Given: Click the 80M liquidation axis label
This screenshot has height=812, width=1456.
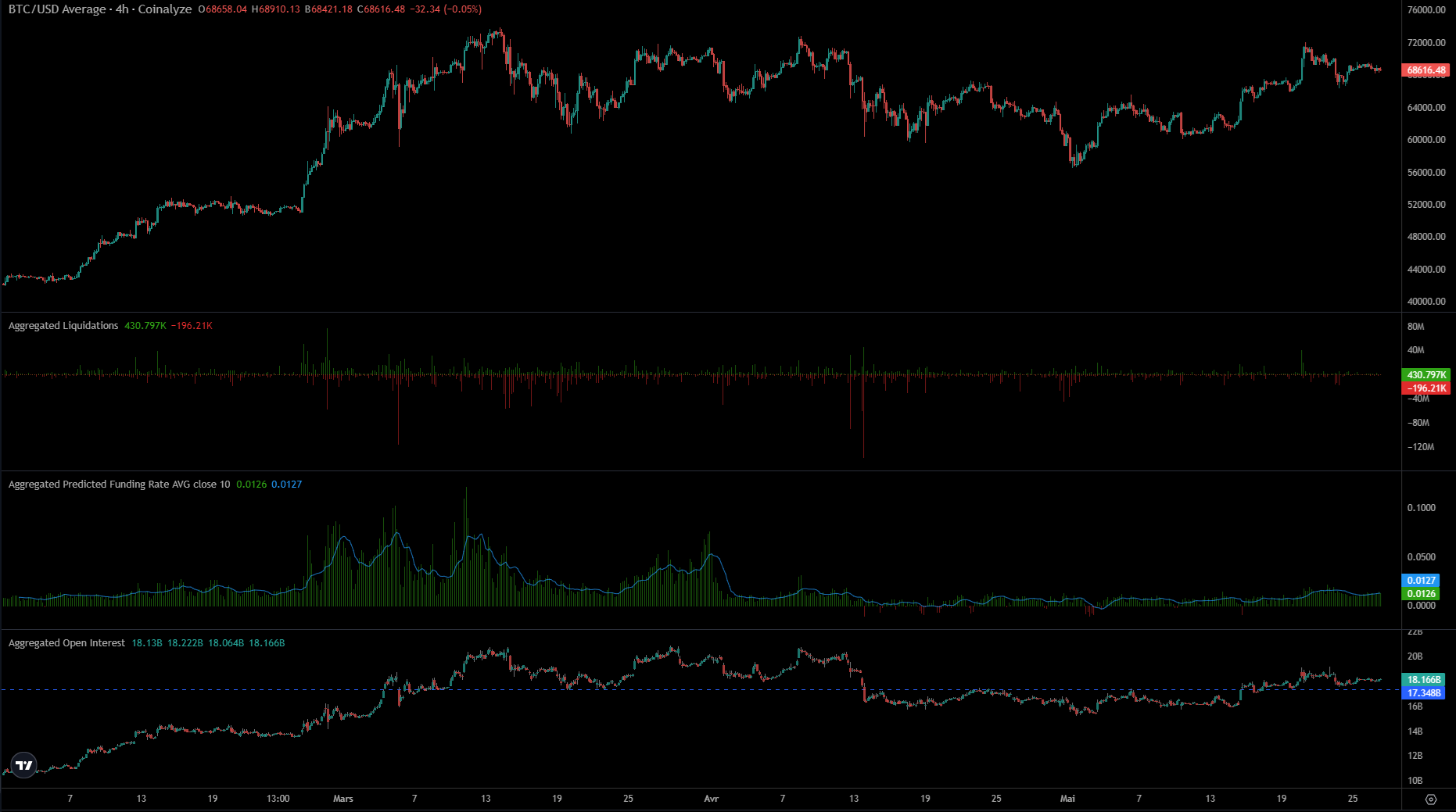Looking at the screenshot, I should click(1415, 327).
